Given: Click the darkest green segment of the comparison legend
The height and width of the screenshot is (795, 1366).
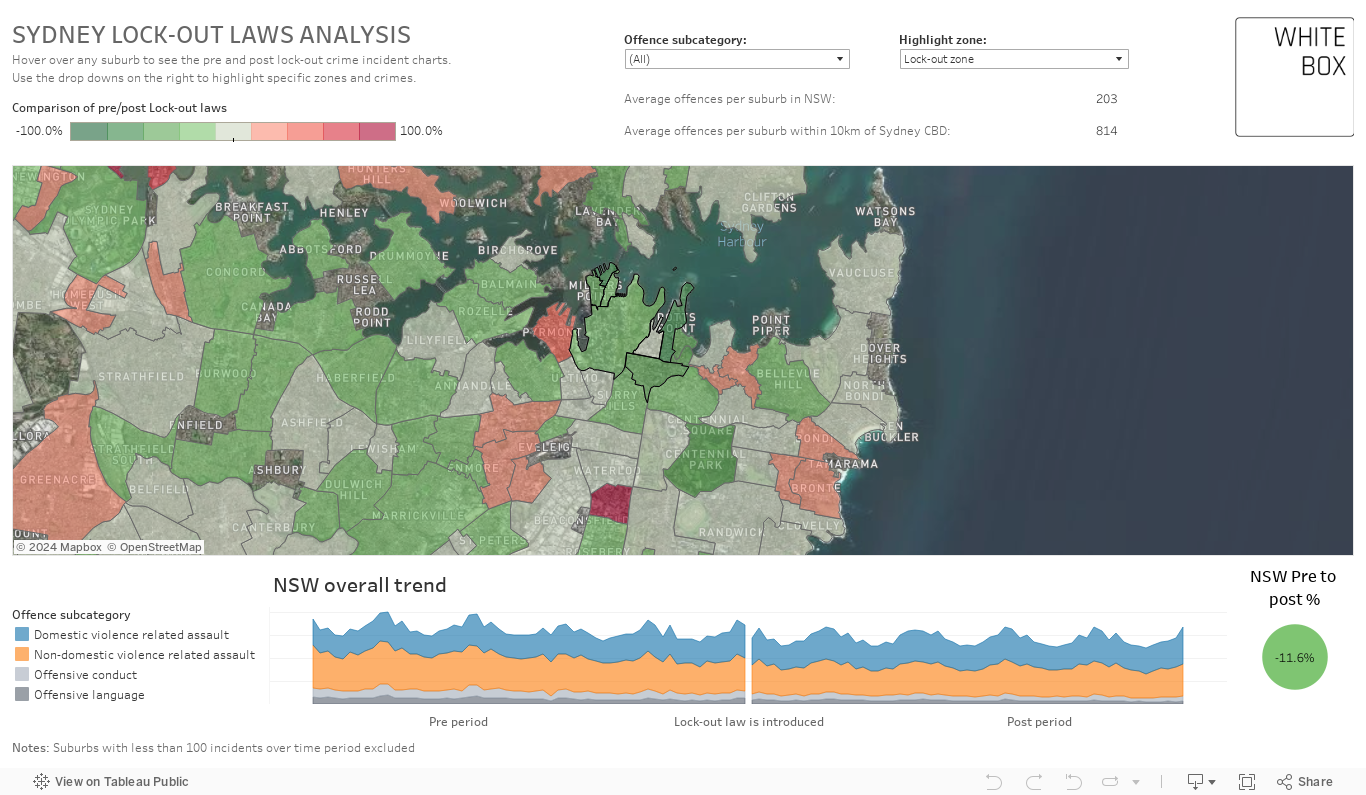Looking at the screenshot, I should (x=89, y=131).
